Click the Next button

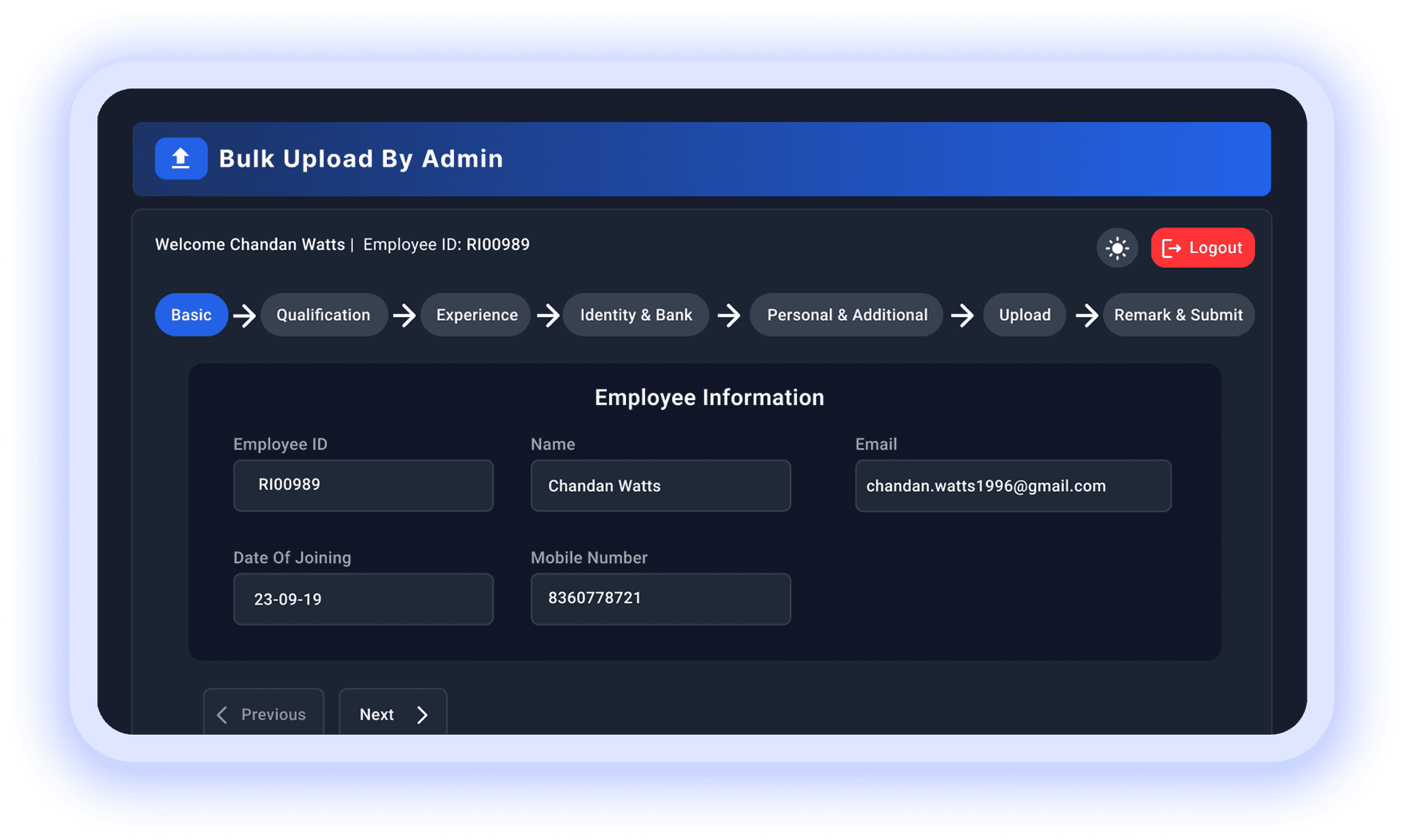coord(393,714)
